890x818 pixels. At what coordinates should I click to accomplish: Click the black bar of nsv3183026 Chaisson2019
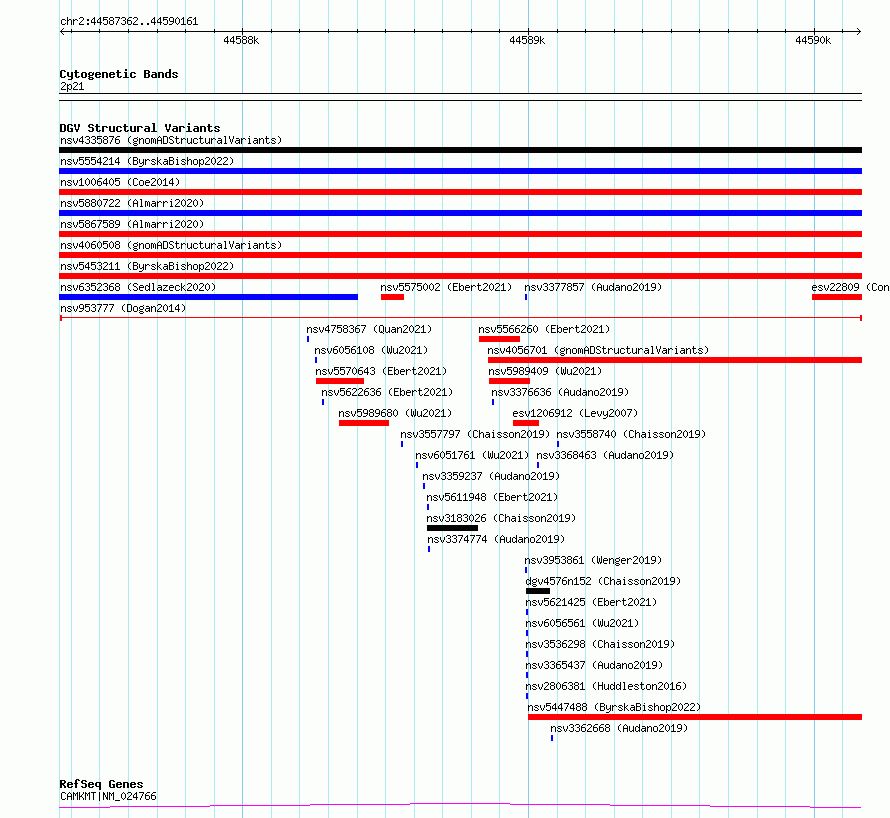tap(452, 528)
